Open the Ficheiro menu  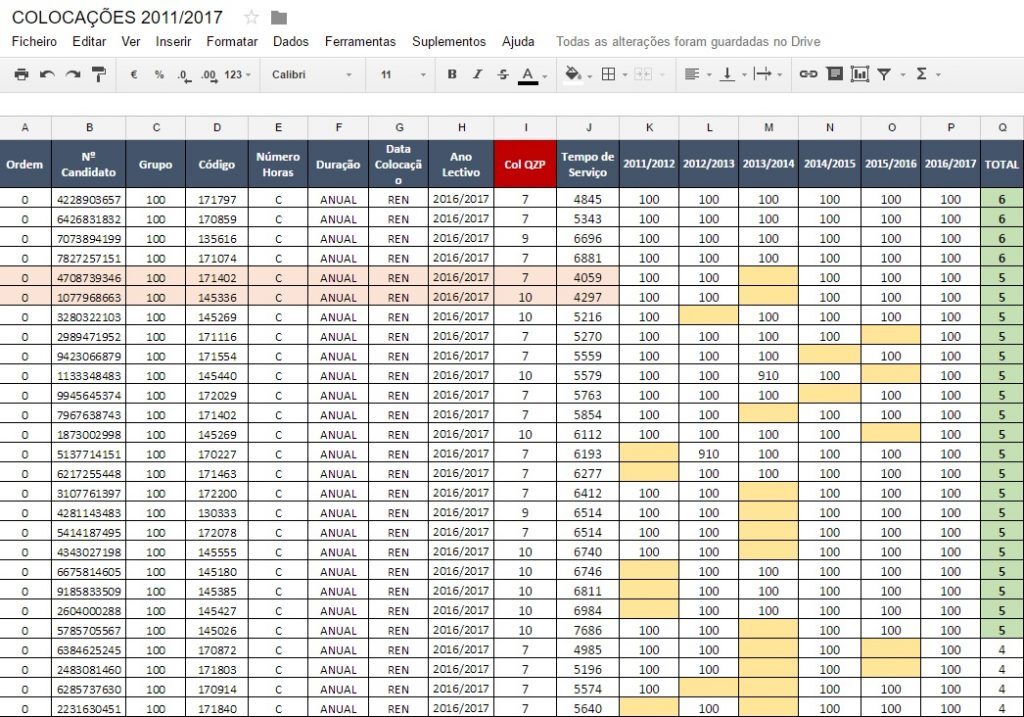coord(34,42)
